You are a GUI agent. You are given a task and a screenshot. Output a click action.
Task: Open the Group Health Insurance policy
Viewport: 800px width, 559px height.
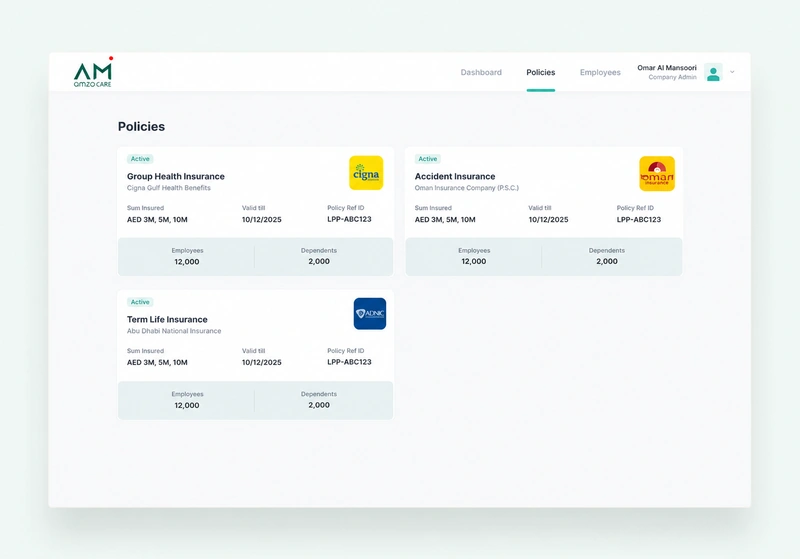pos(176,176)
